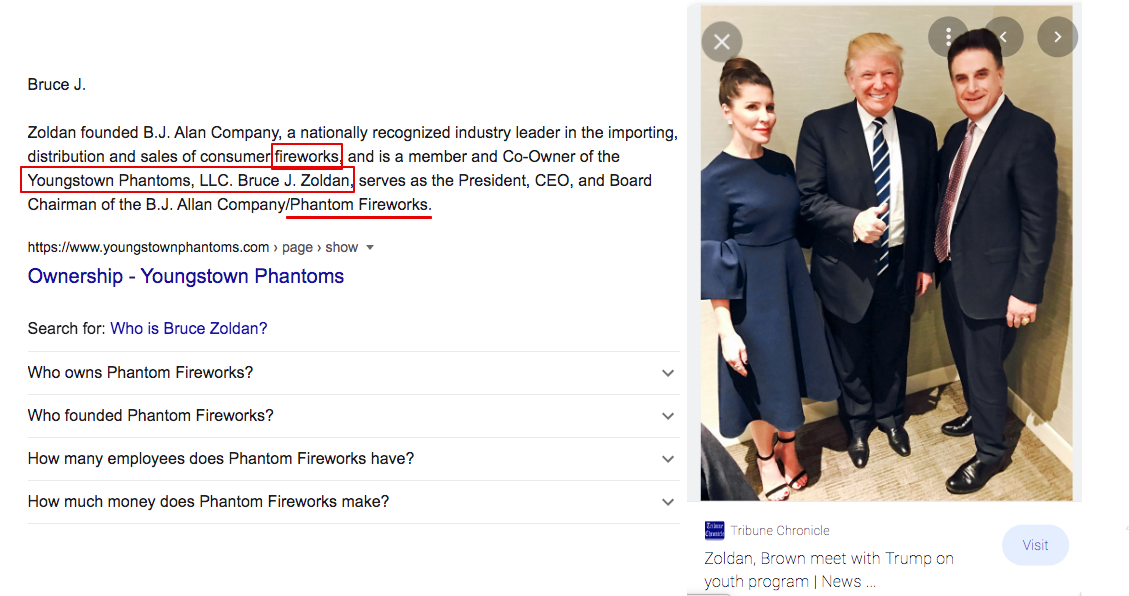Expand 'Who owns Phantom Fireworks?' question
Image resolution: width=1129 pixels, height=596 pixels.
coord(353,373)
